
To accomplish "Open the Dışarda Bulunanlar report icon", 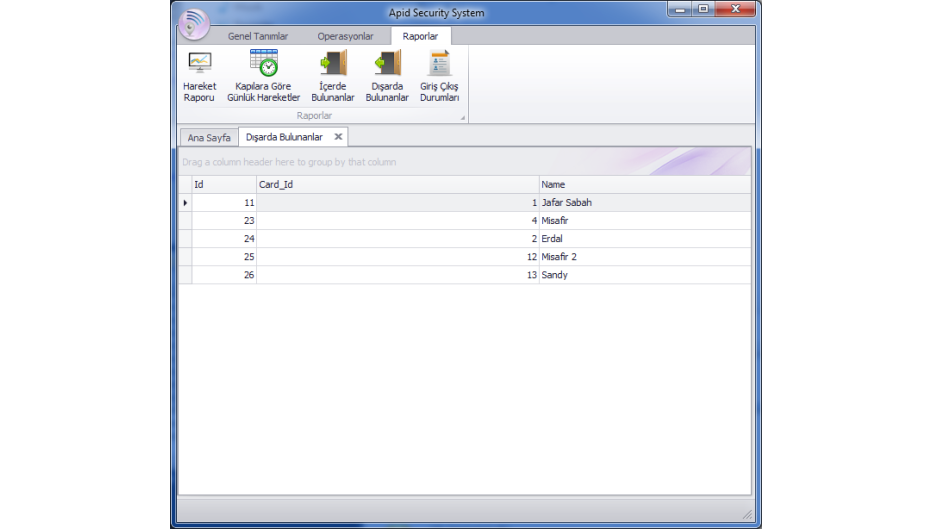I will pos(387,77).
